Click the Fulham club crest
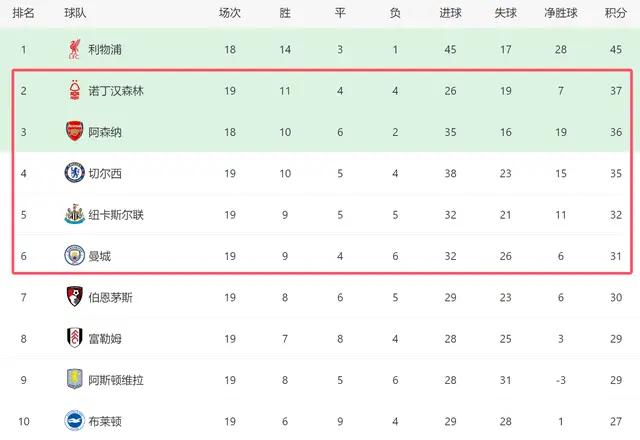640x440 pixels. [x=74, y=338]
